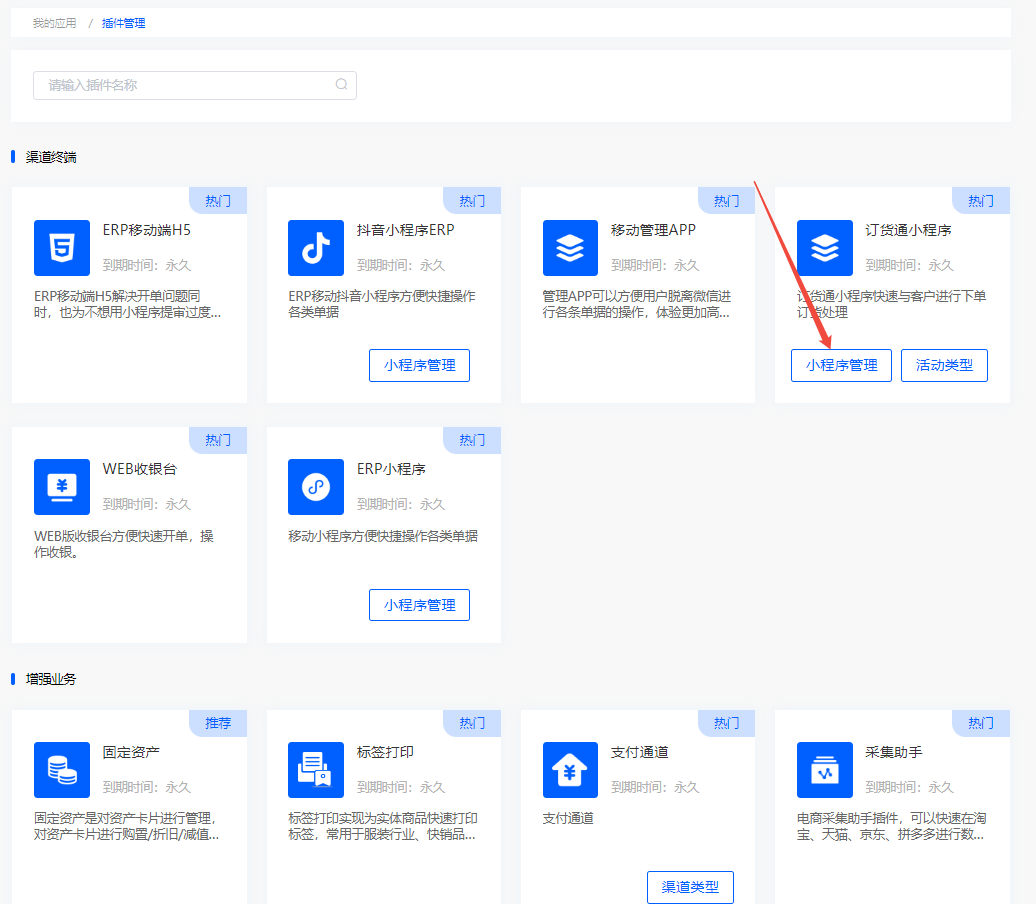
Task: Click the search magnifier icon
Action: coord(342,85)
